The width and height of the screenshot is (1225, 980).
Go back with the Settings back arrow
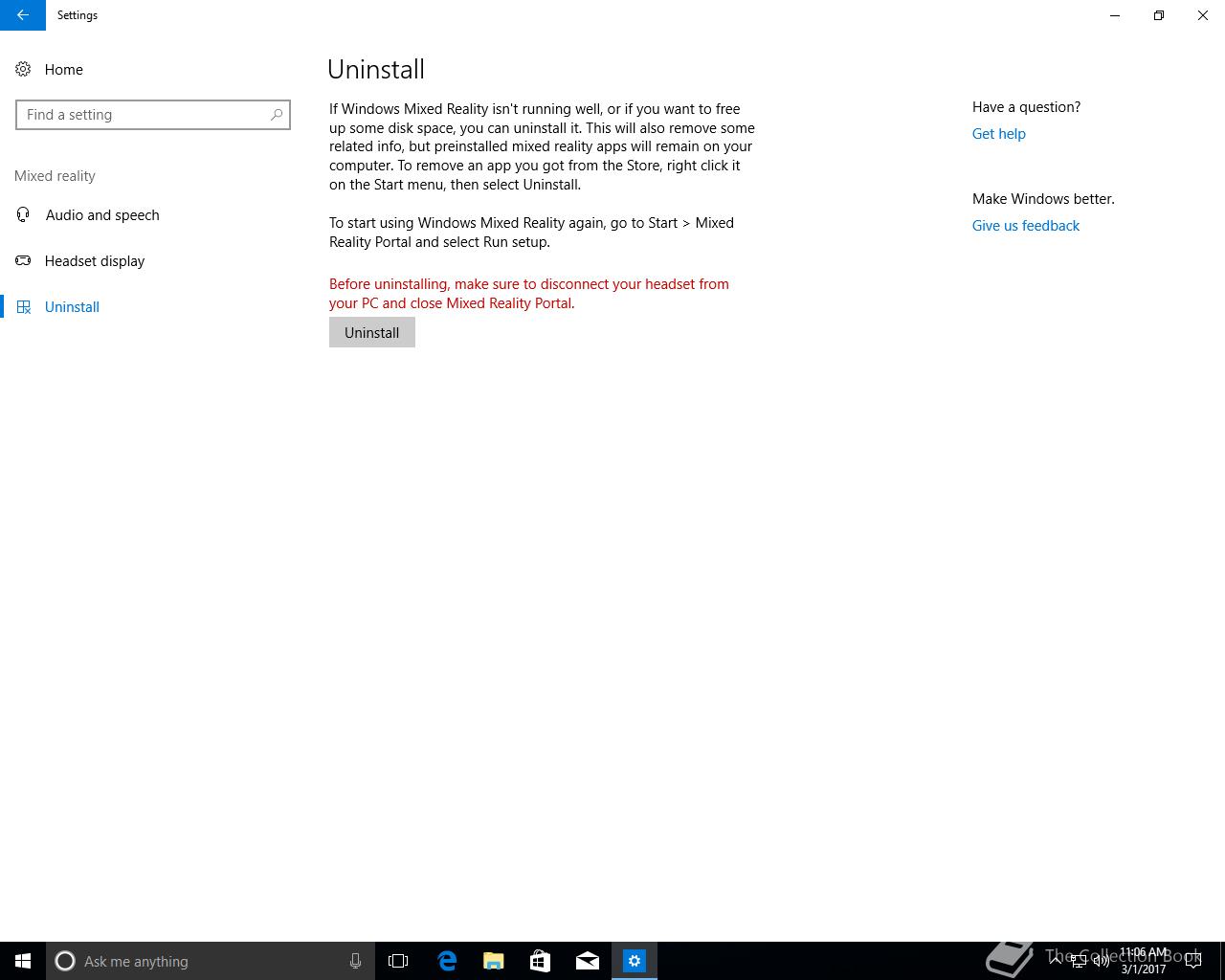pos(23,15)
